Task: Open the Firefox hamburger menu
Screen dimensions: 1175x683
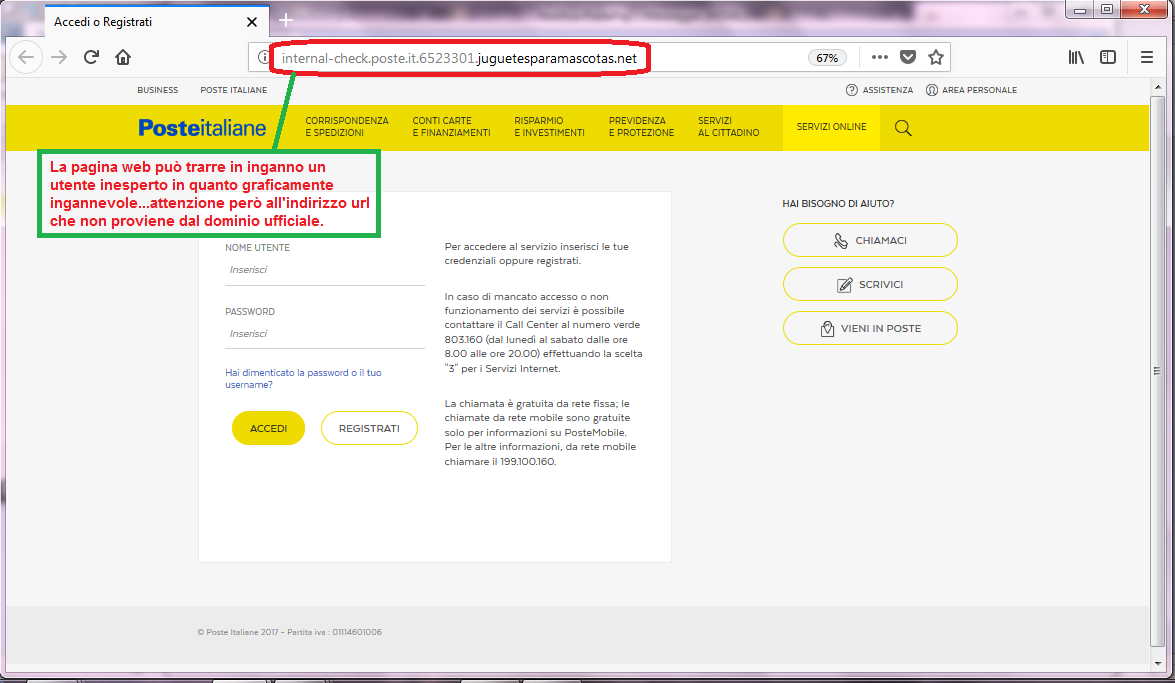Action: [1147, 57]
